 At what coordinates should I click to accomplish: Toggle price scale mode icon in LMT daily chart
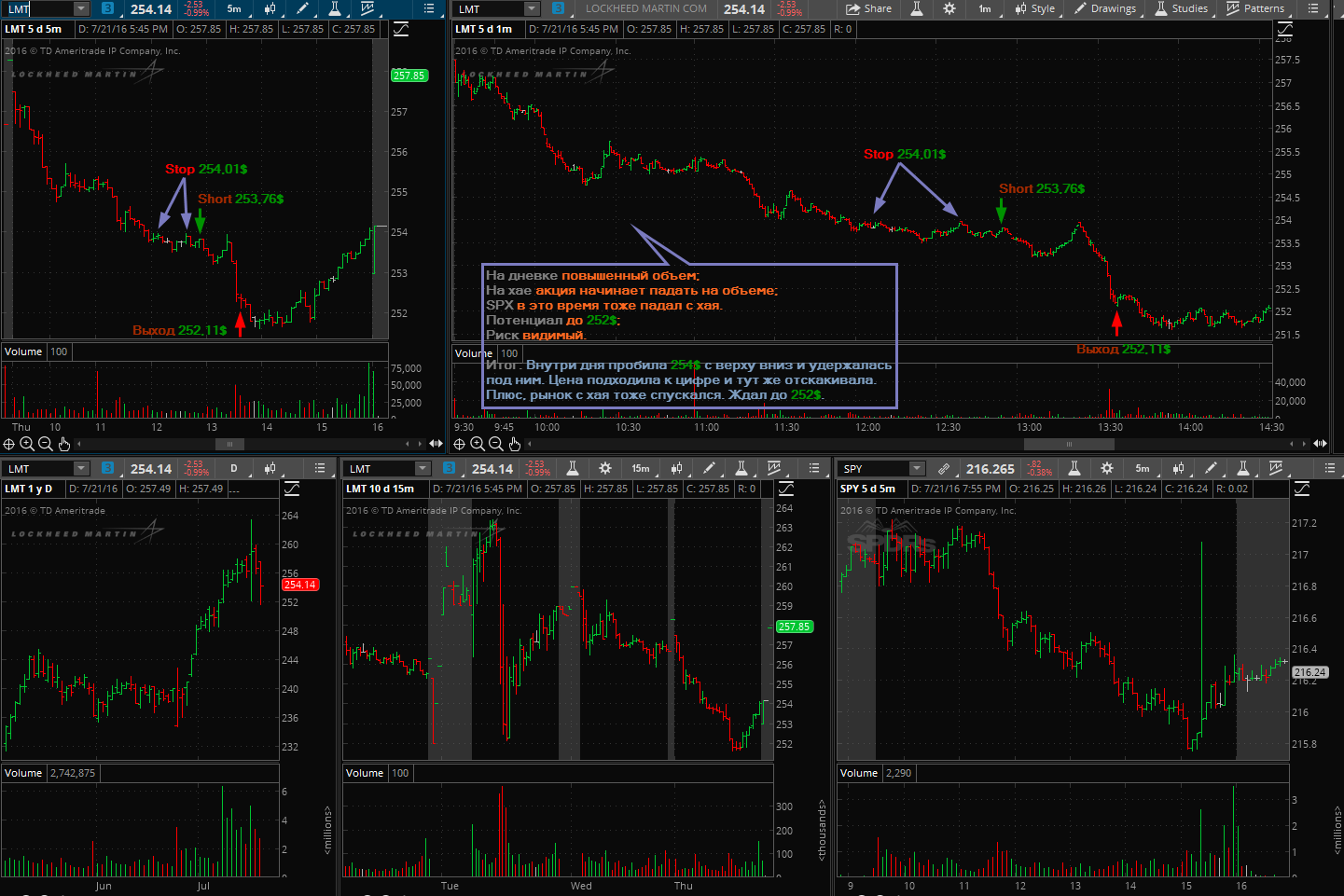pos(292,489)
